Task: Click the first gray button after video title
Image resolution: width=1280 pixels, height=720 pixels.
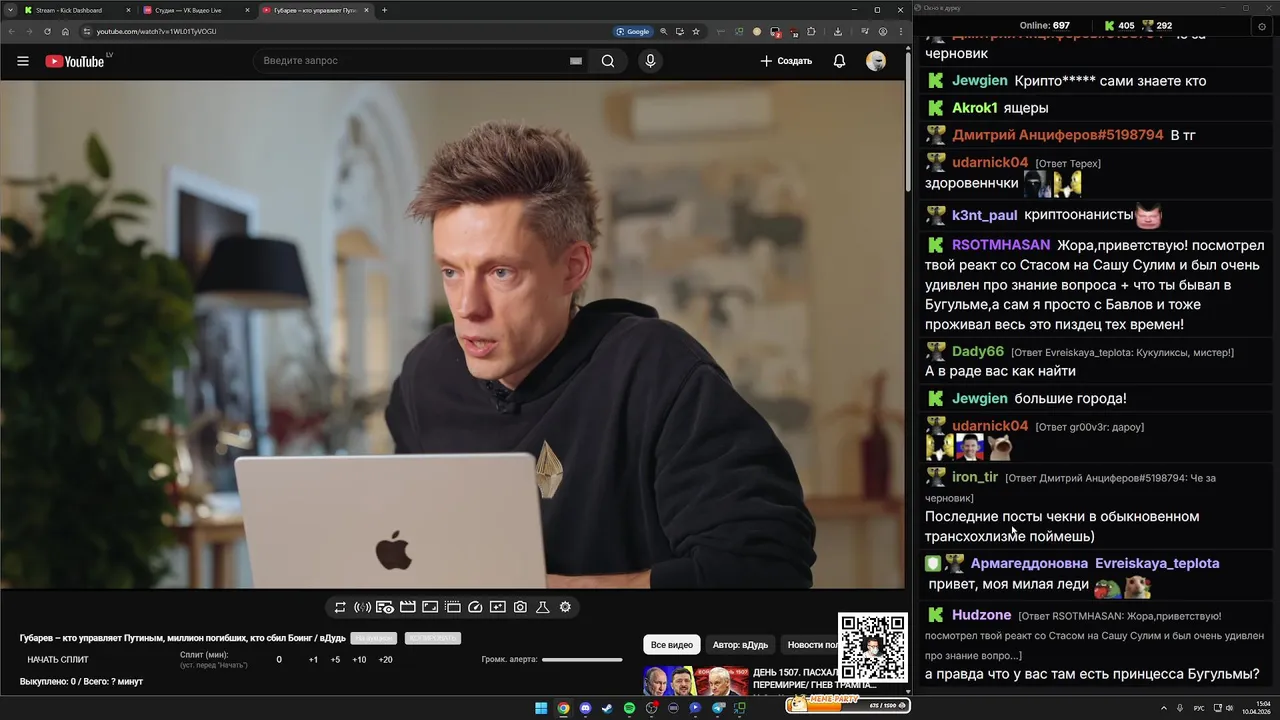Action: tap(374, 638)
